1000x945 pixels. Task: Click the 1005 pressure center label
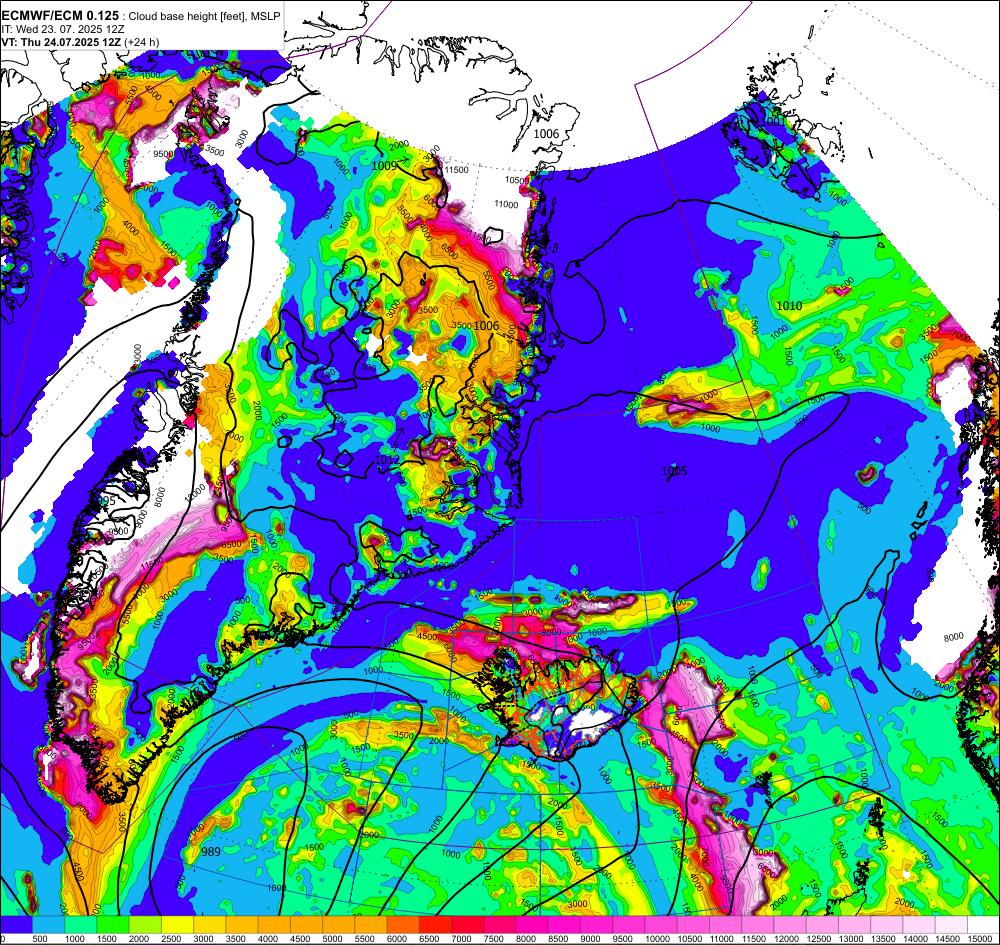674,471
